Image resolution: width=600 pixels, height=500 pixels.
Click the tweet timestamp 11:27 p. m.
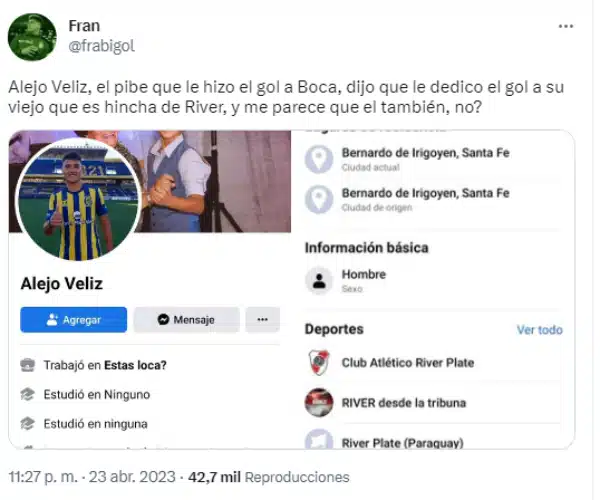[42, 477]
